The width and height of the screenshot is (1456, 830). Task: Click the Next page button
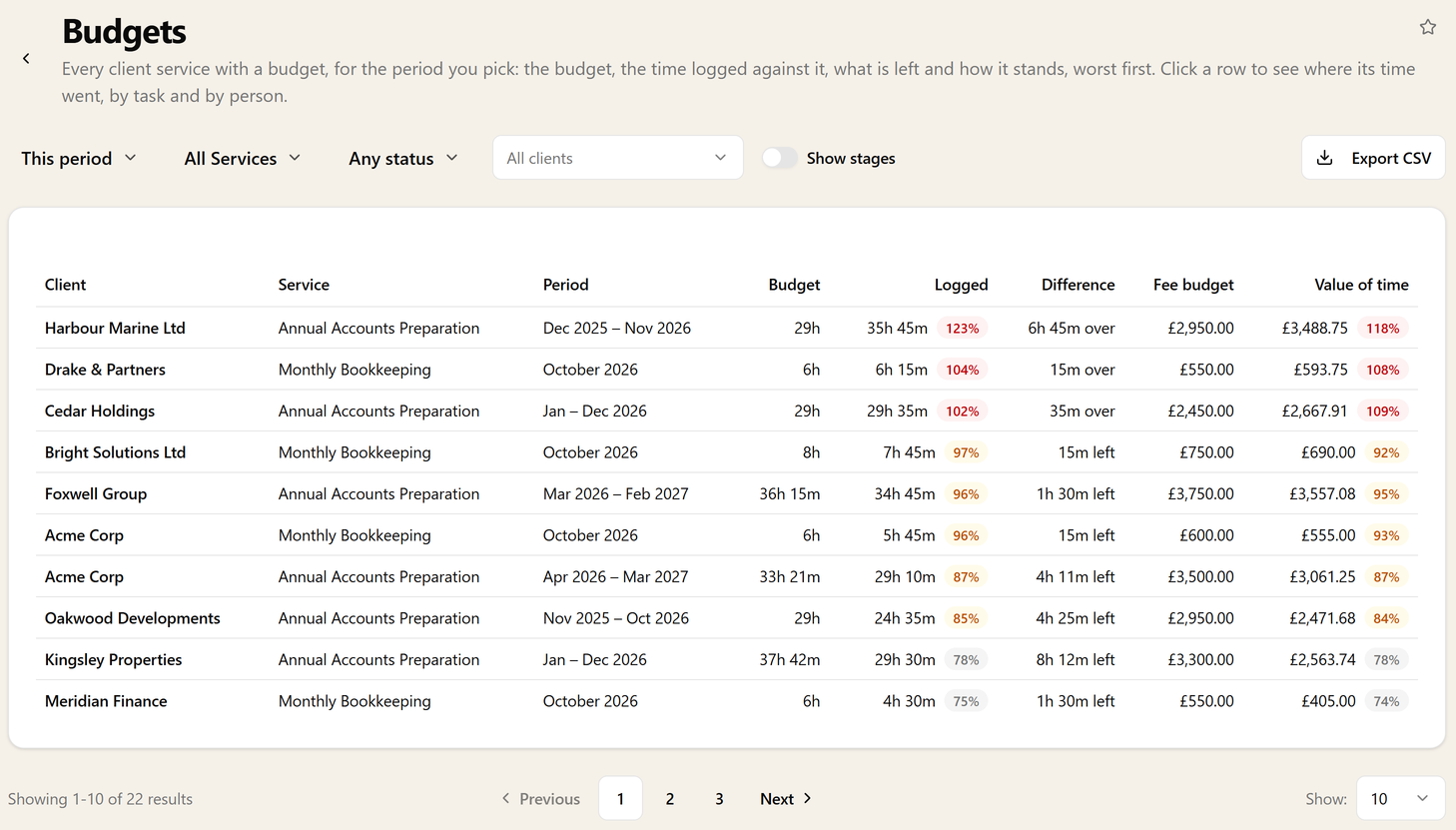[x=786, y=798]
